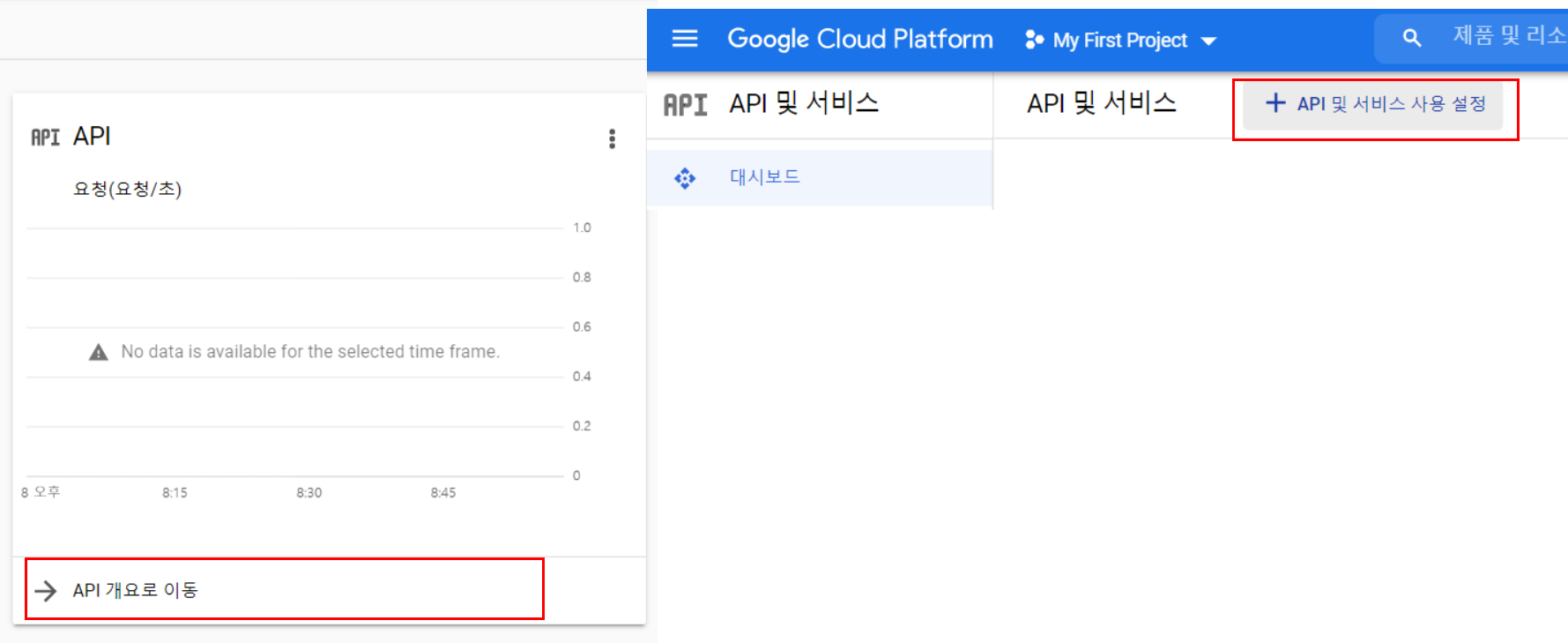Open the three-dot menu on the API card

point(612,138)
